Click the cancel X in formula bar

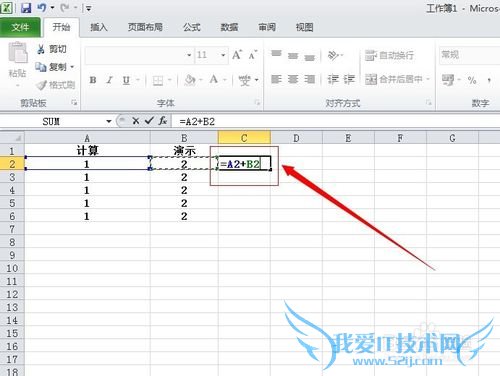(135, 121)
